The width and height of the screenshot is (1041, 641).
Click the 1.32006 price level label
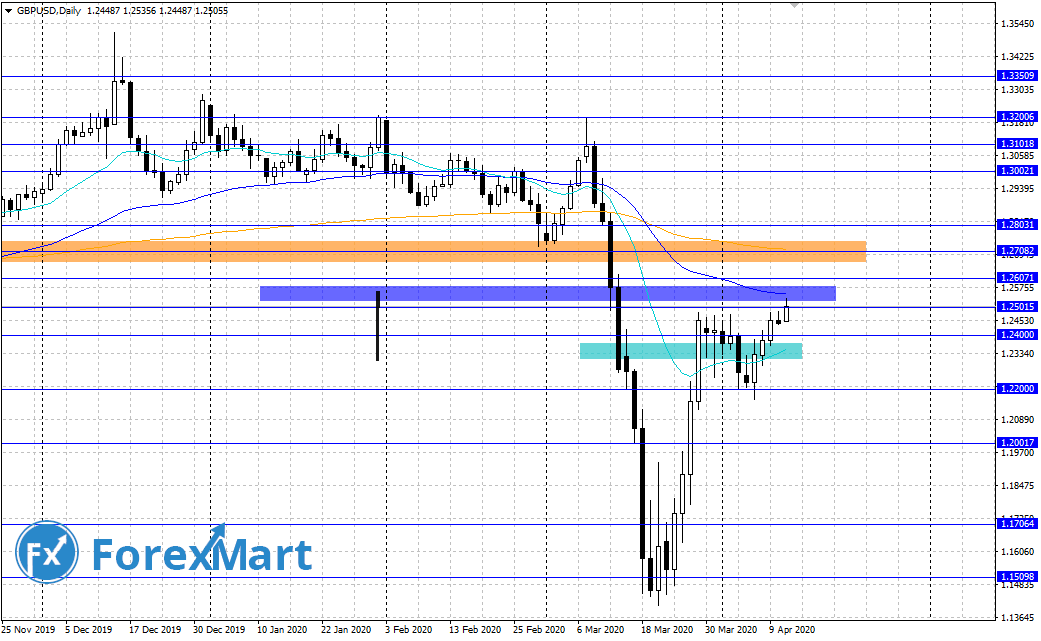pyautogui.click(x=1017, y=117)
